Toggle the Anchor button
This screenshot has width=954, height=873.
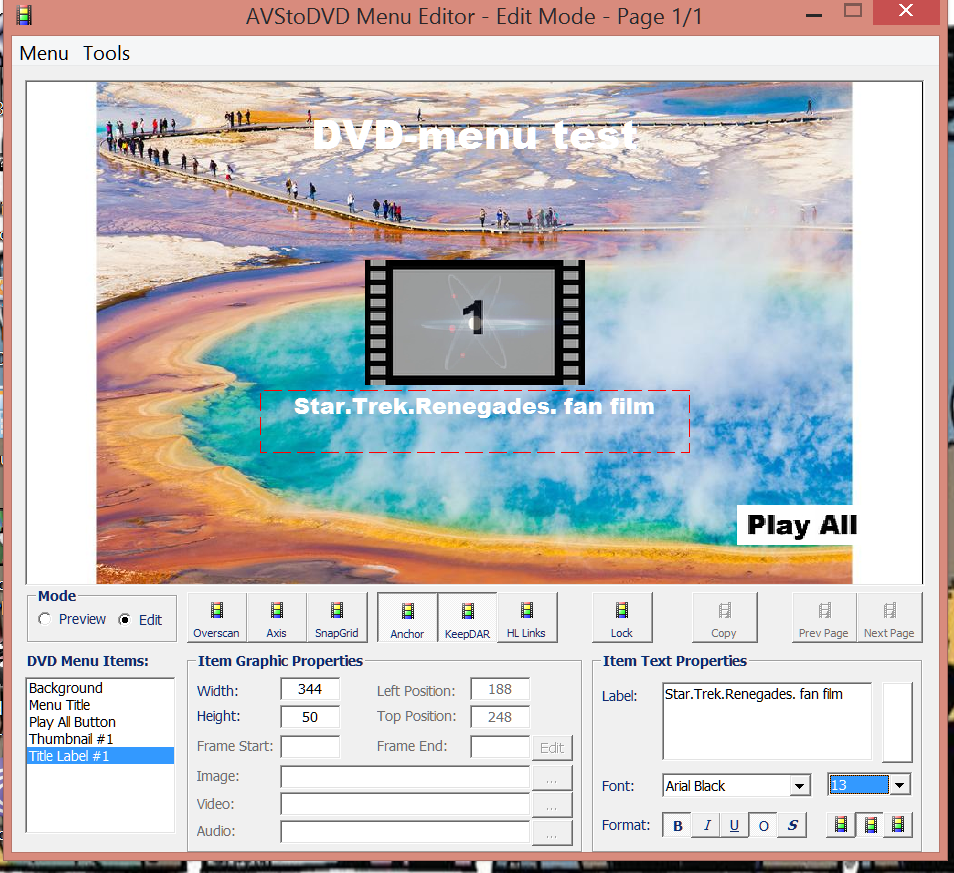pos(407,617)
